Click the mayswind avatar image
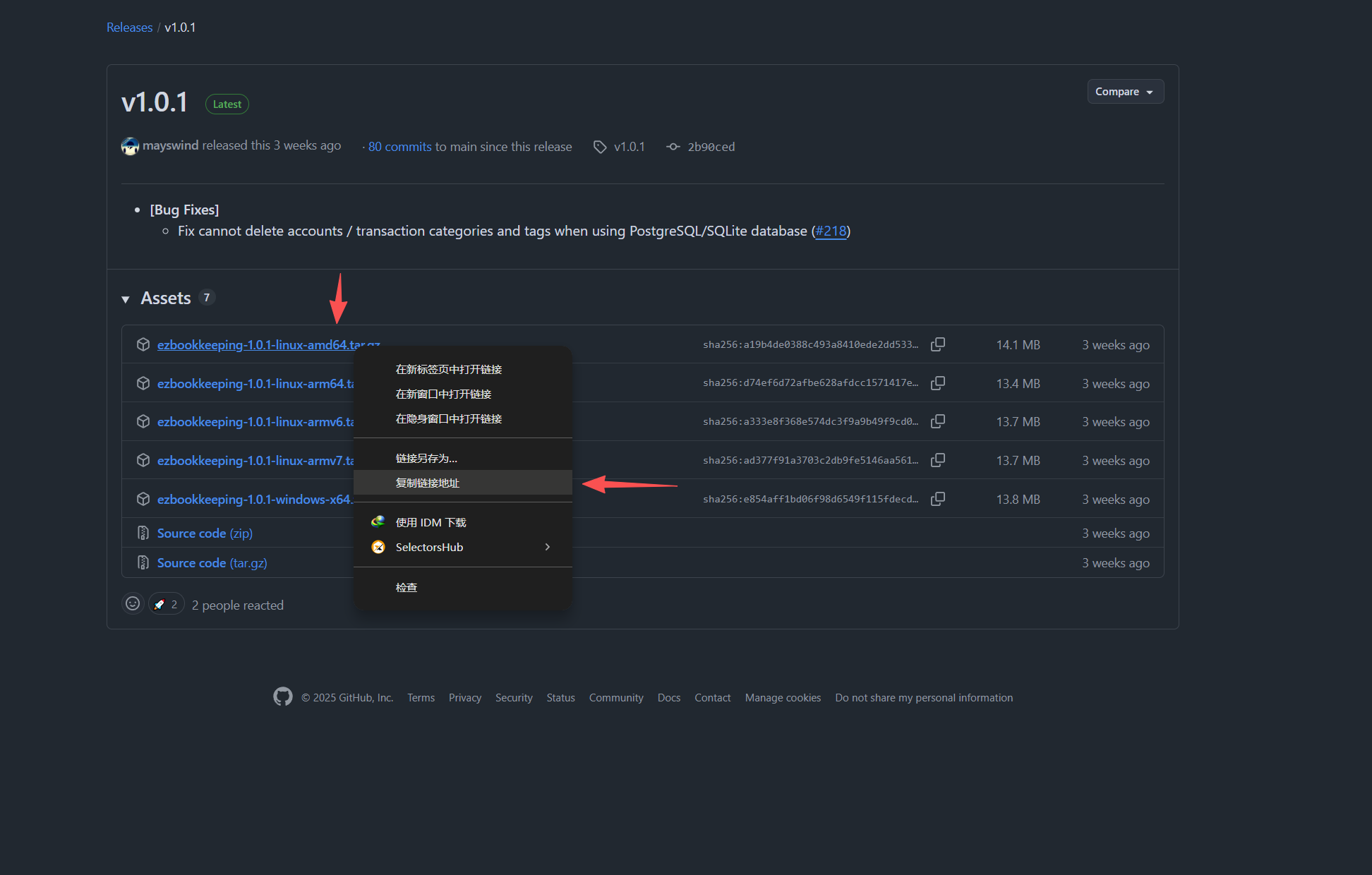Viewport: 1372px width, 875px height. point(130,146)
